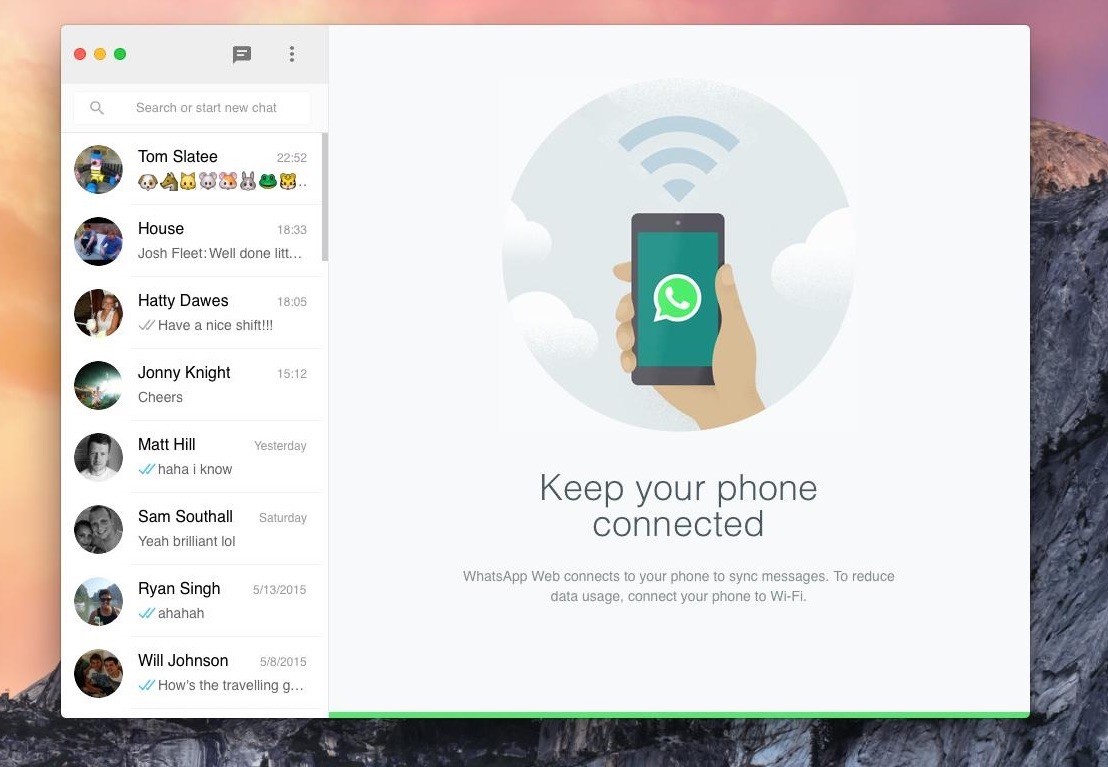1108x767 pixels.
Task: Select the Jonny Knight conversation
Action: [191, 385]
